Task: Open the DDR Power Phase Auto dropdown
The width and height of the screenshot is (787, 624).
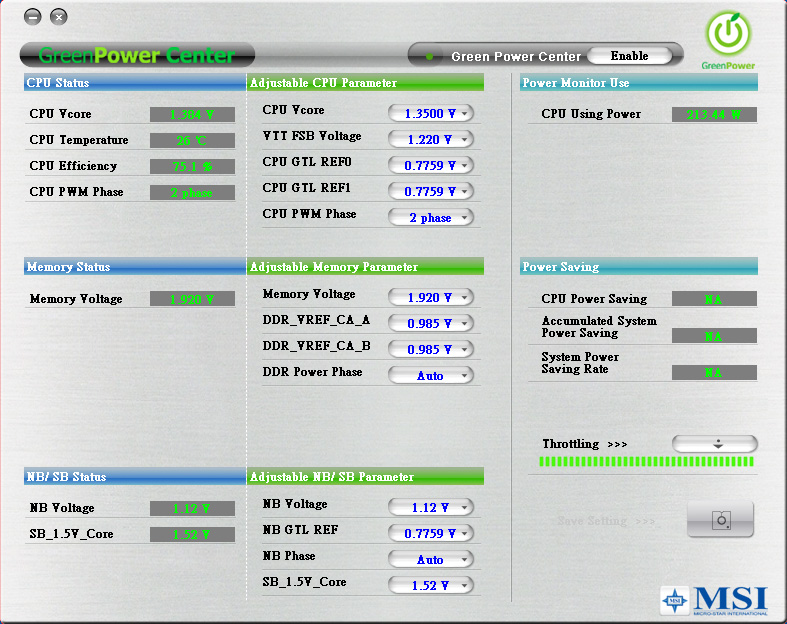Action: point(431,375)
